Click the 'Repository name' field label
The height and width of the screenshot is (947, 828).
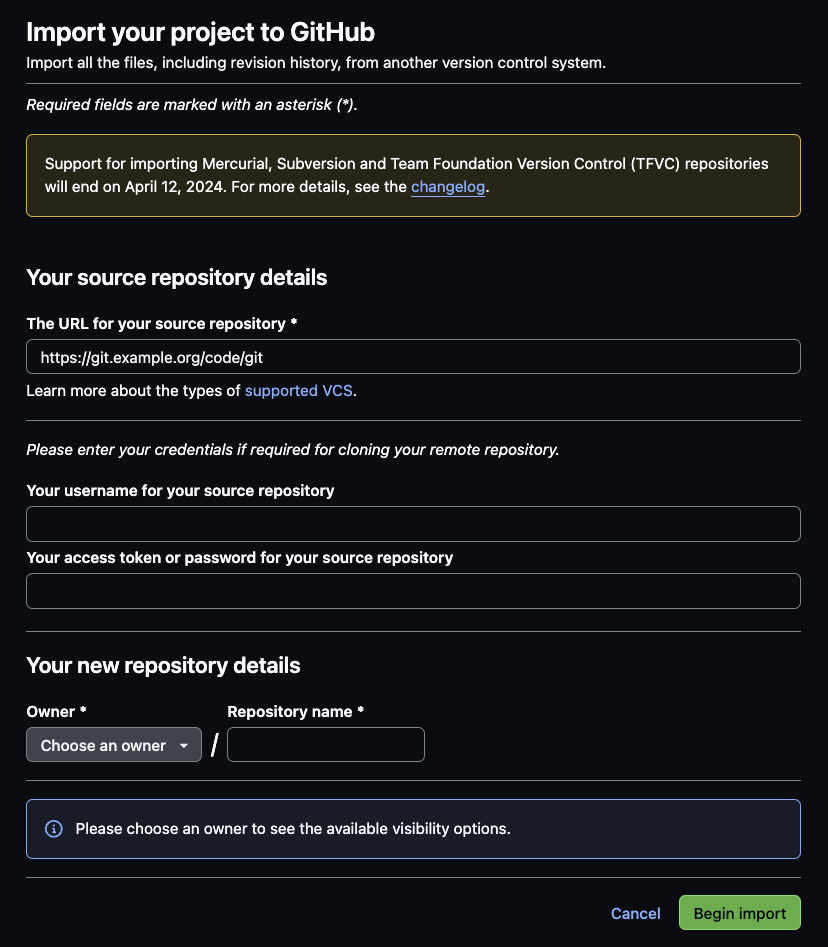(295, 712)
